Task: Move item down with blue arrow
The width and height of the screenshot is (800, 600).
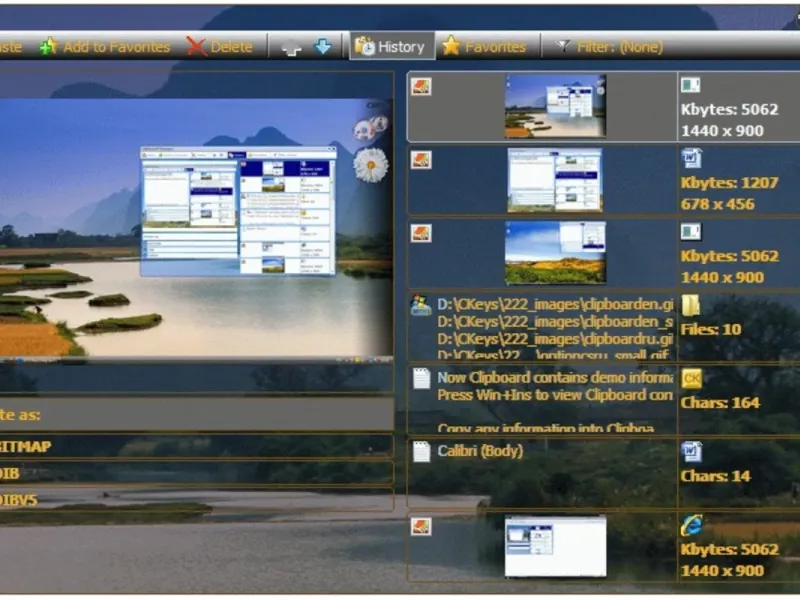Action: click(x=322, y=46)
